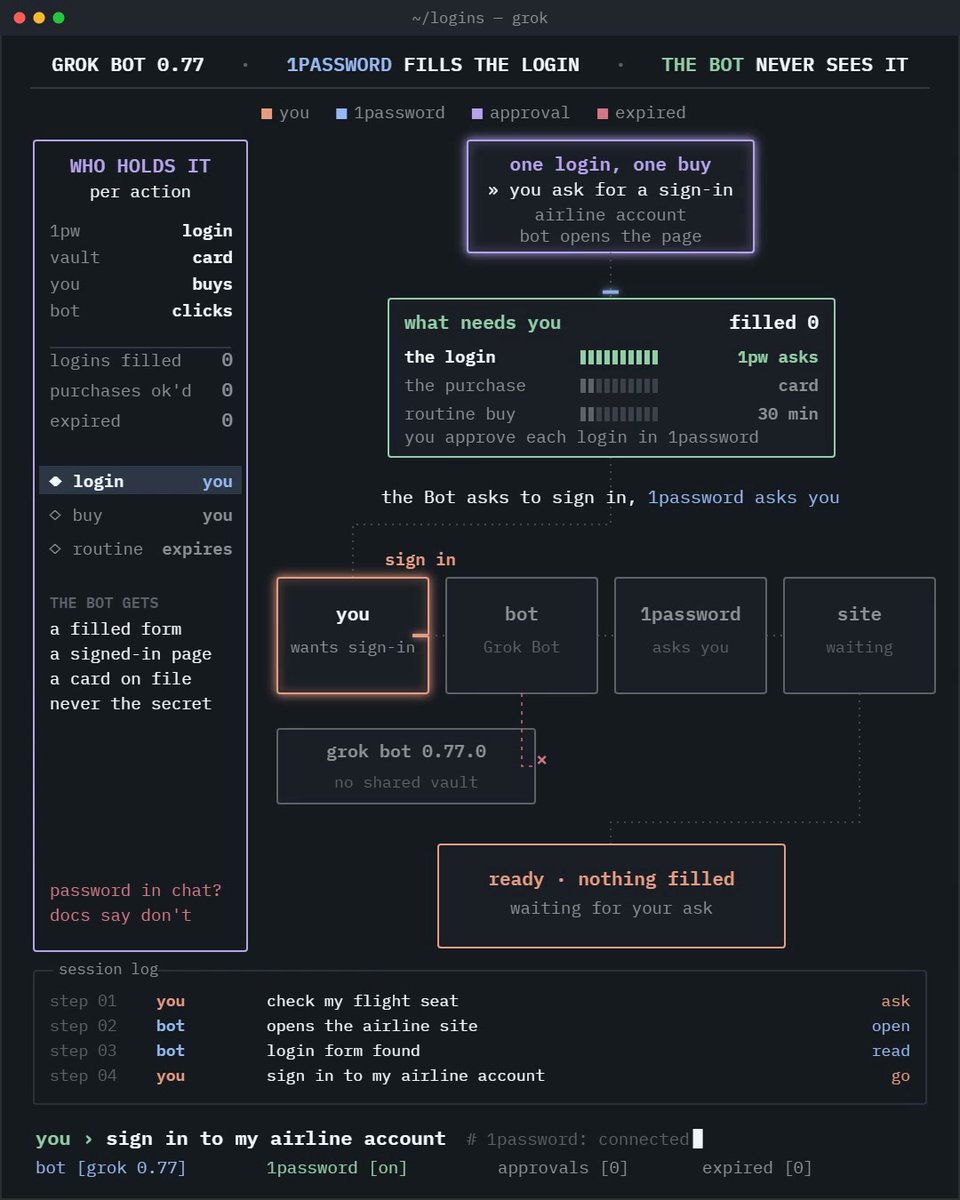This screenshot has height=1200, width=960.
Task: Click "1PASSWORD FILLS THE LOGIN" in the header
Action: coord(433,65)
